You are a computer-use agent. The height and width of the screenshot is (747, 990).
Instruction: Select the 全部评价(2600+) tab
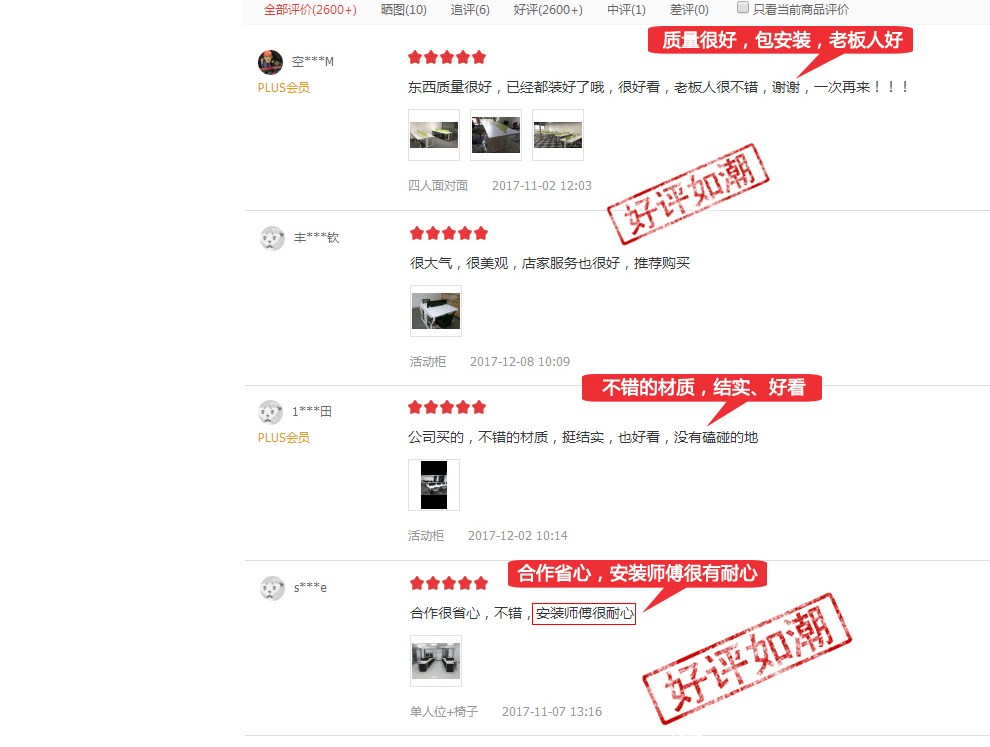tap(310, 9)
